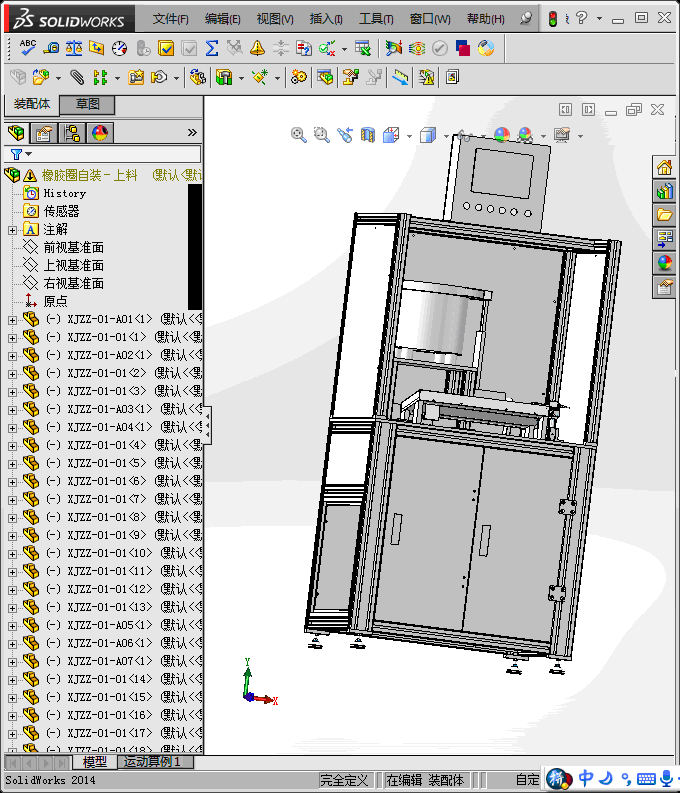Click the Previous View icon
The height and width of the screenshot is (793, 680).
[x=345, y=135]
